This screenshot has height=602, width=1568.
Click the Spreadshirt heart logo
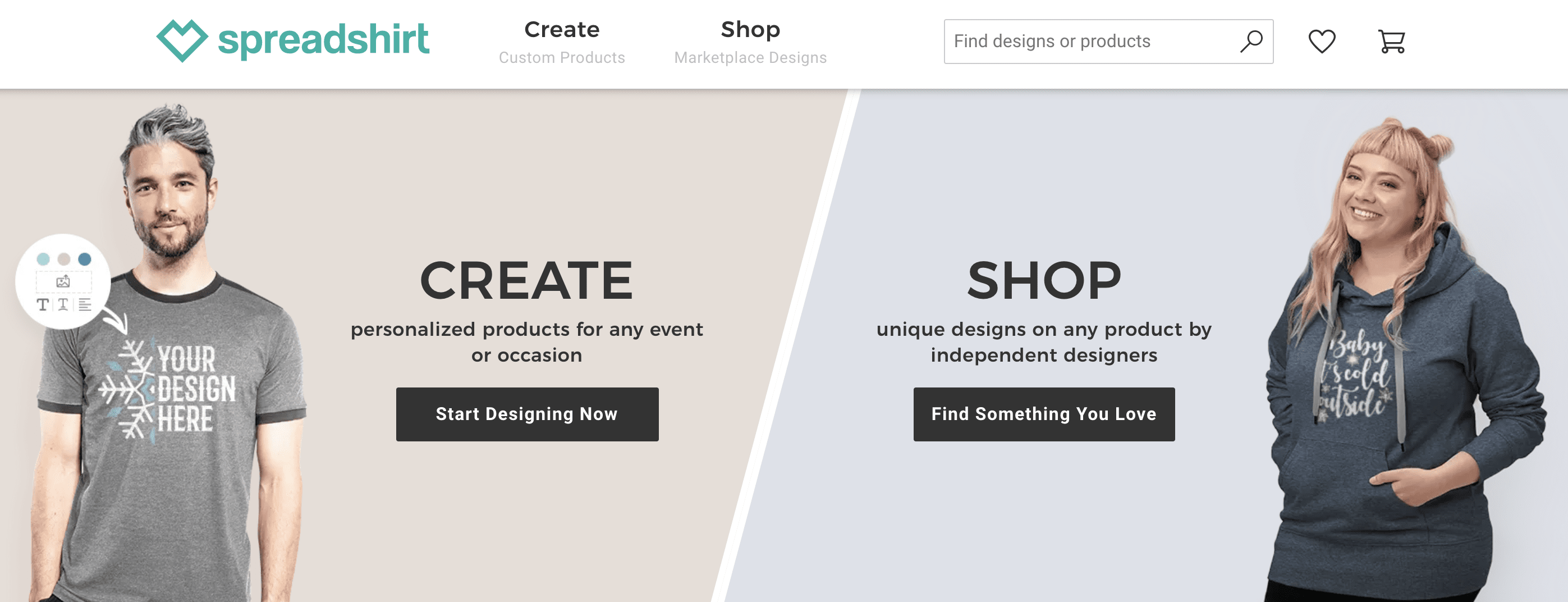(x=182, y=40)
